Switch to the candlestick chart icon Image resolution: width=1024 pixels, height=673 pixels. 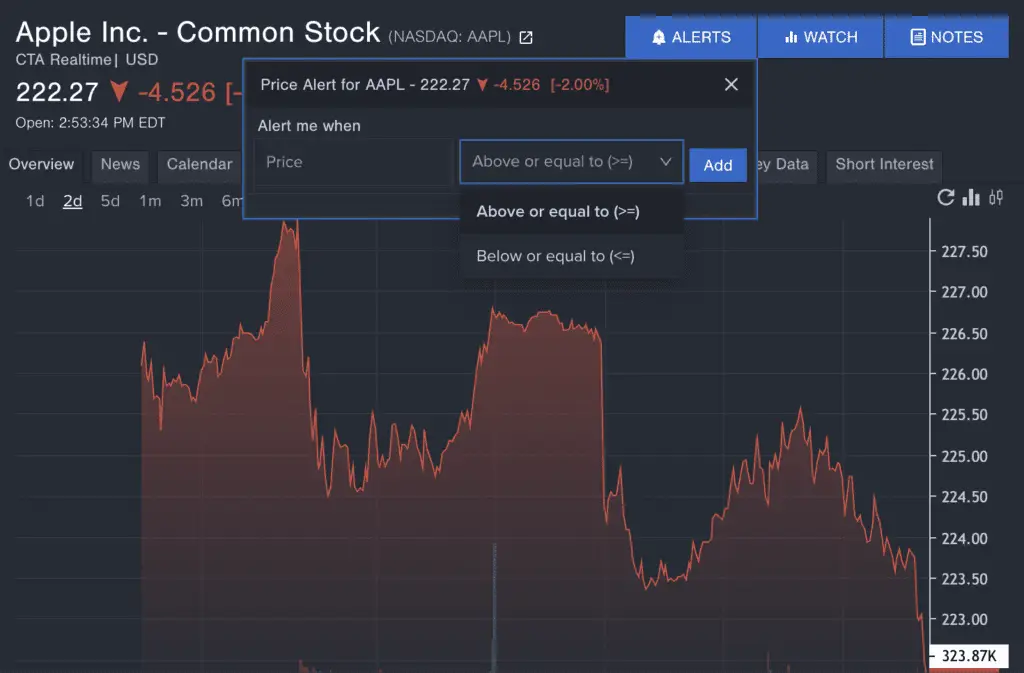point(996,197)
